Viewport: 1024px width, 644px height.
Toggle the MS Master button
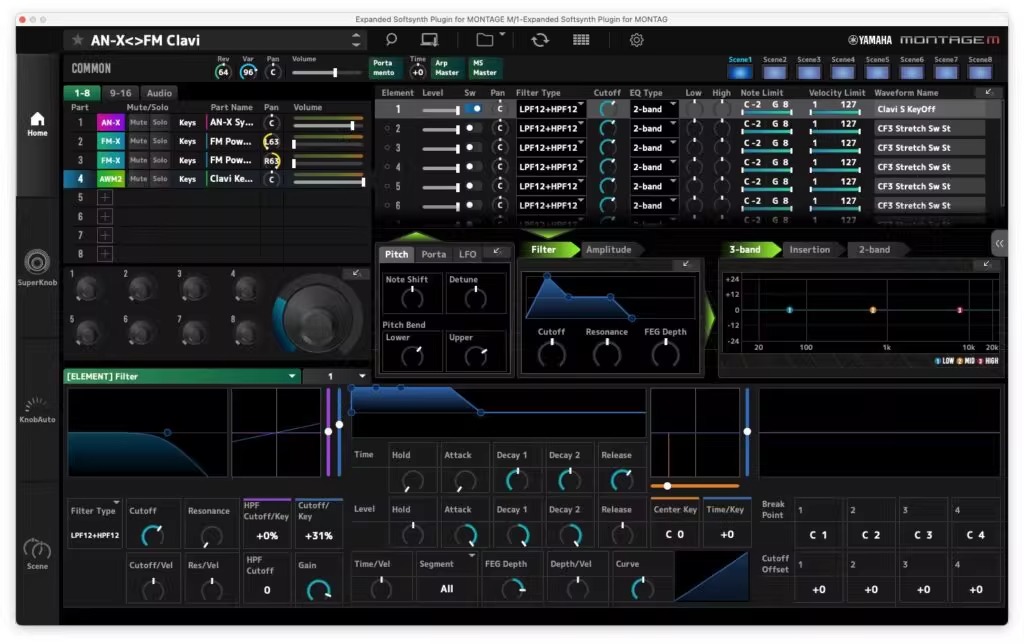tap(485, 68)
